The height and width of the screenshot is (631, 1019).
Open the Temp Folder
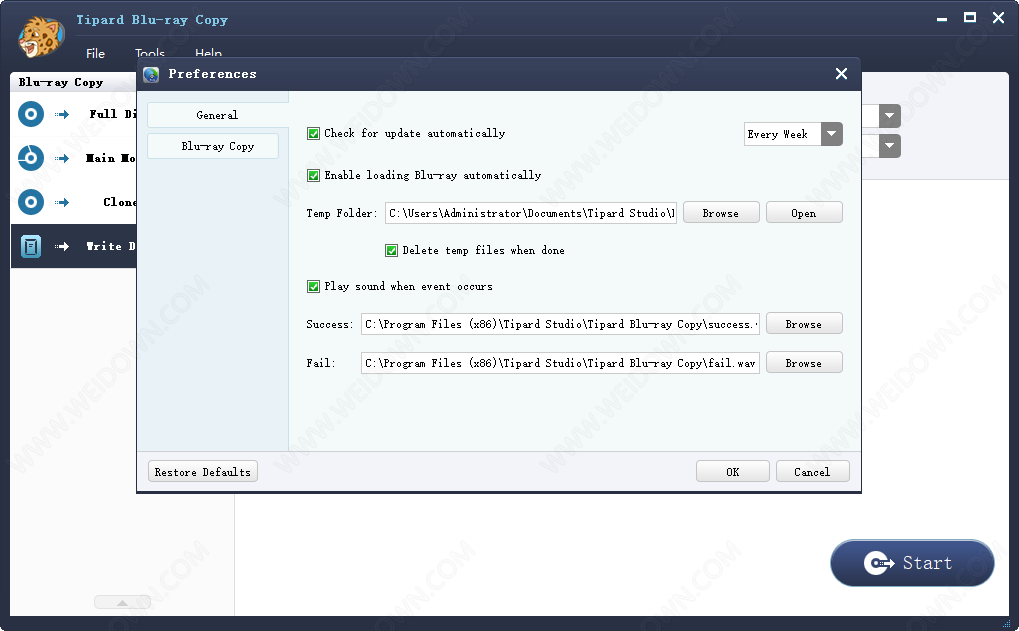point(804,213)
